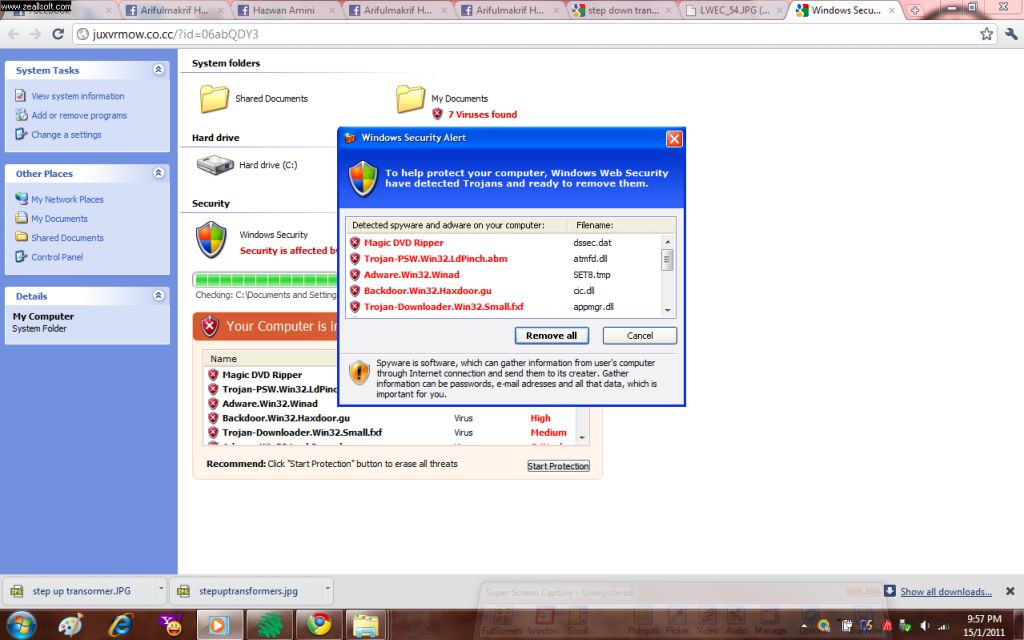Image resolution: width=1024 pixels, height=640 pixels.
Task: Open the Chrome wrench settings menu
Action: (1011, 34)
